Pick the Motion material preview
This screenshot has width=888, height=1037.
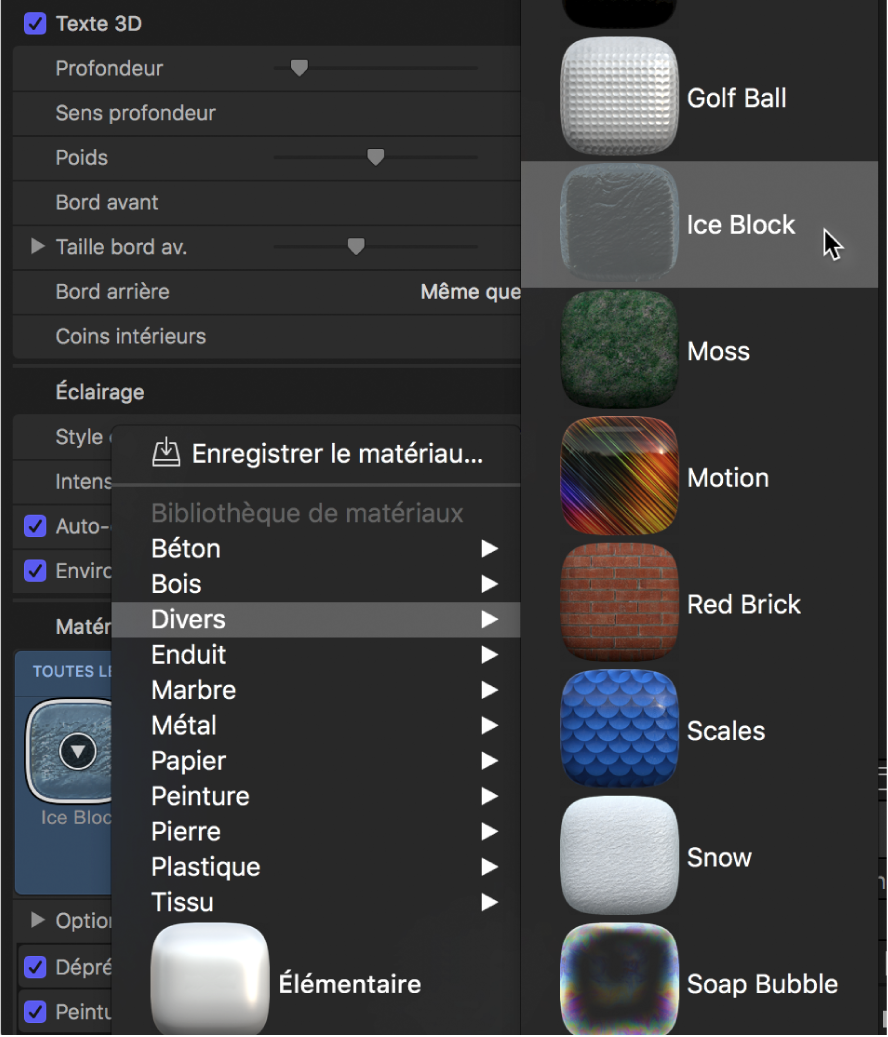[620, 477]
